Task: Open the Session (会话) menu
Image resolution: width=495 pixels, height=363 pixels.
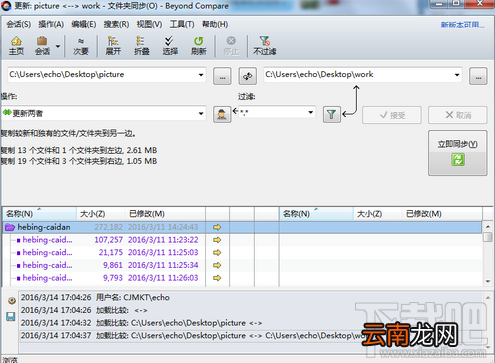Action: coord(19,24)
